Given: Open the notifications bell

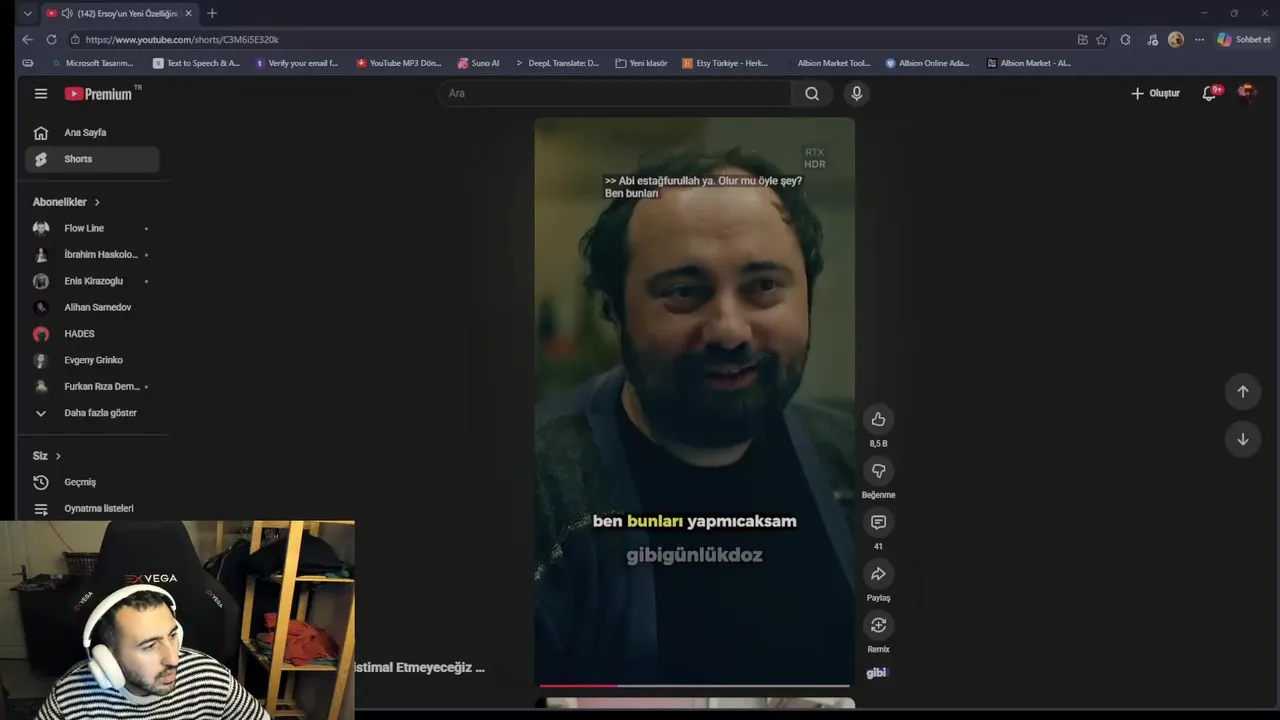Looking at the screenshot, I should tap(1210, 92).
